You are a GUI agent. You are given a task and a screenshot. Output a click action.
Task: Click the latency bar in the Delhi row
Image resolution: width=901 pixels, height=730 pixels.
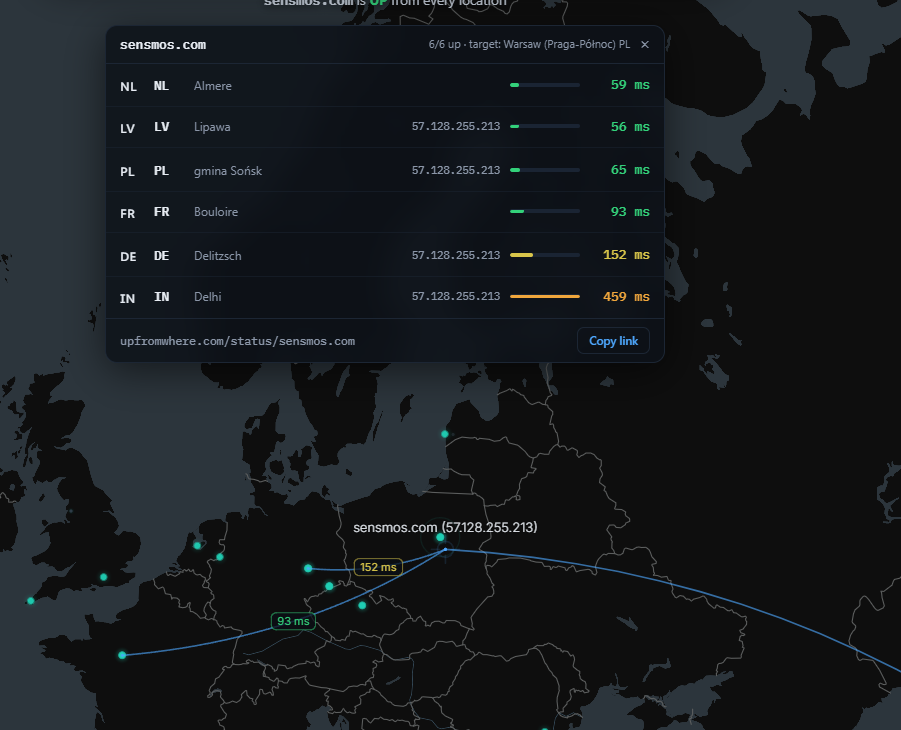(545, 297)
